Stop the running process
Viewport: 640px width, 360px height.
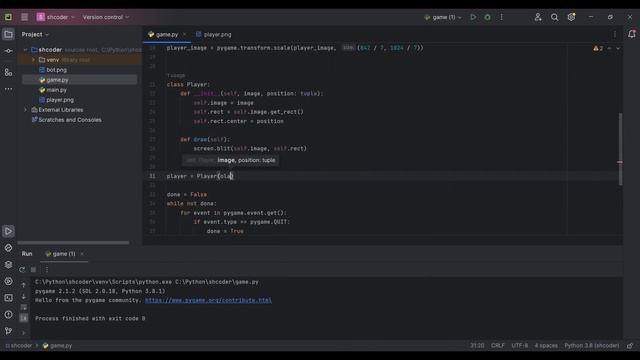[34, 270]
